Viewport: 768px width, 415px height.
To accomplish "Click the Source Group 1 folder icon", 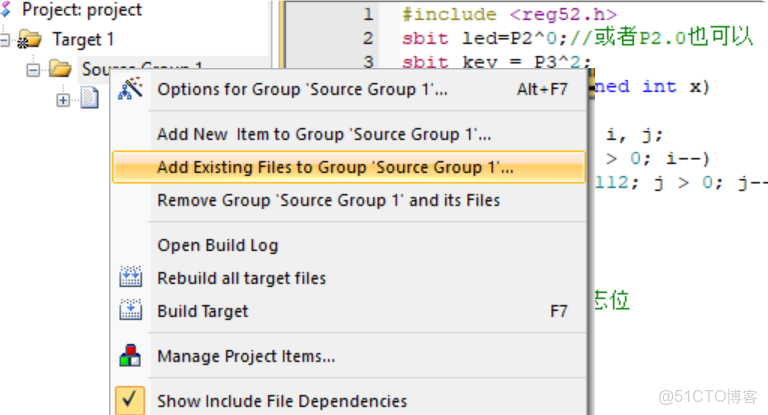I will point(60,69).
